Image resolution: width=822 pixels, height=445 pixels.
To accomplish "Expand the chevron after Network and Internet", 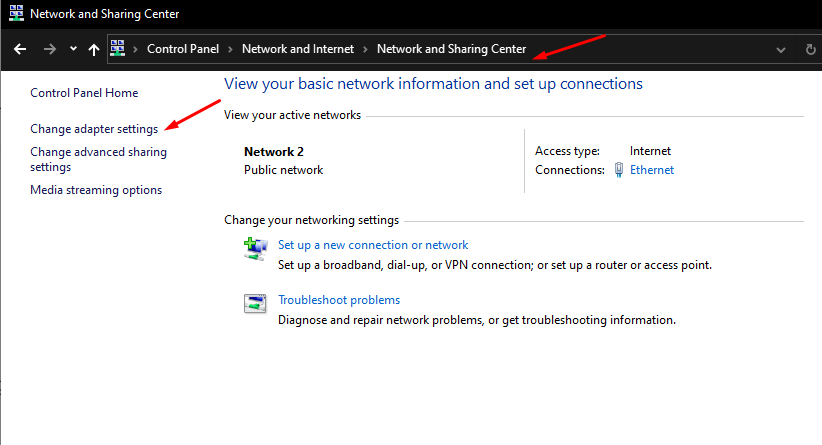I will click(x=366, y=49).
